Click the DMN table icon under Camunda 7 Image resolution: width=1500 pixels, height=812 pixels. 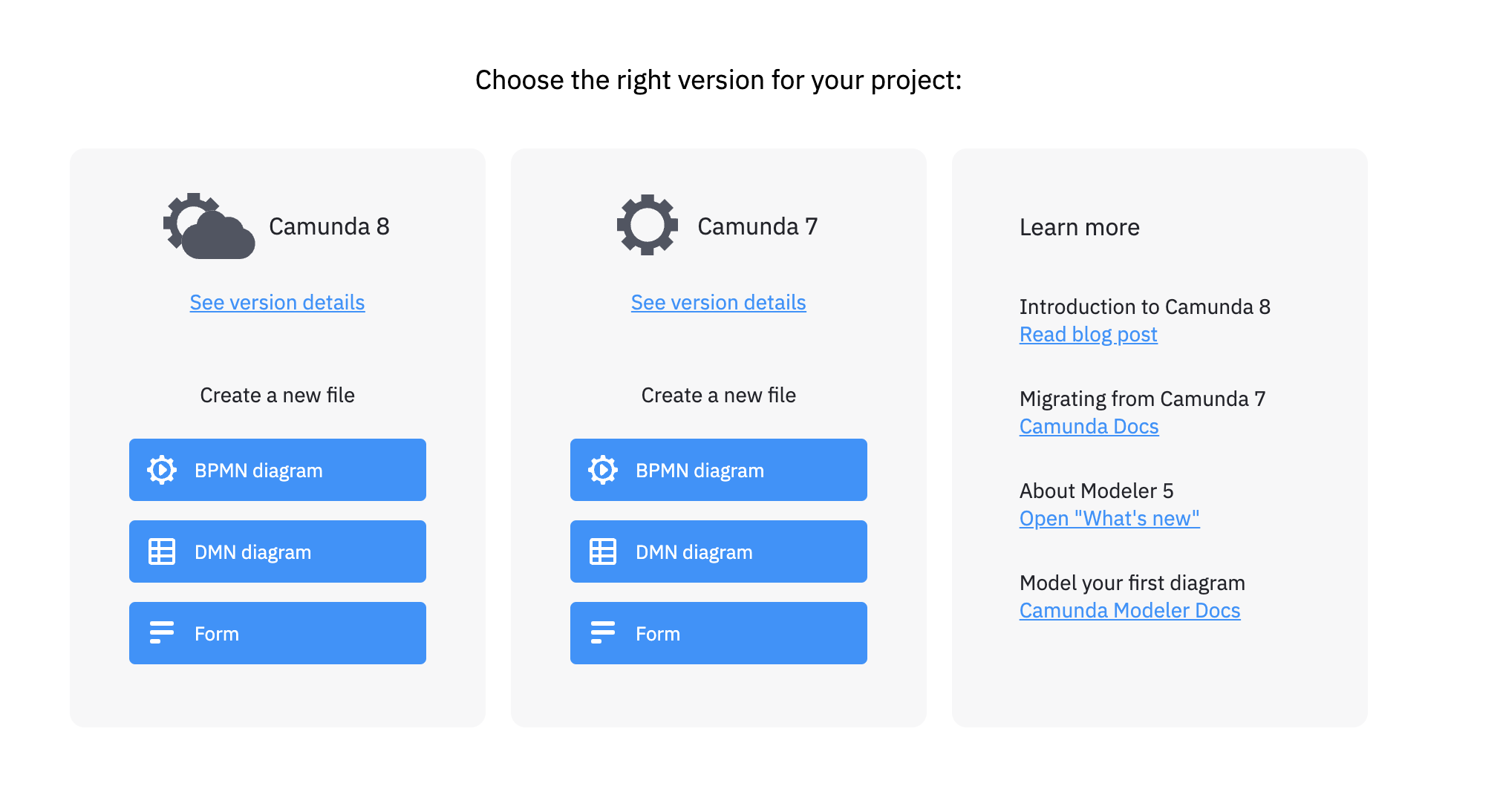point(603,551)
